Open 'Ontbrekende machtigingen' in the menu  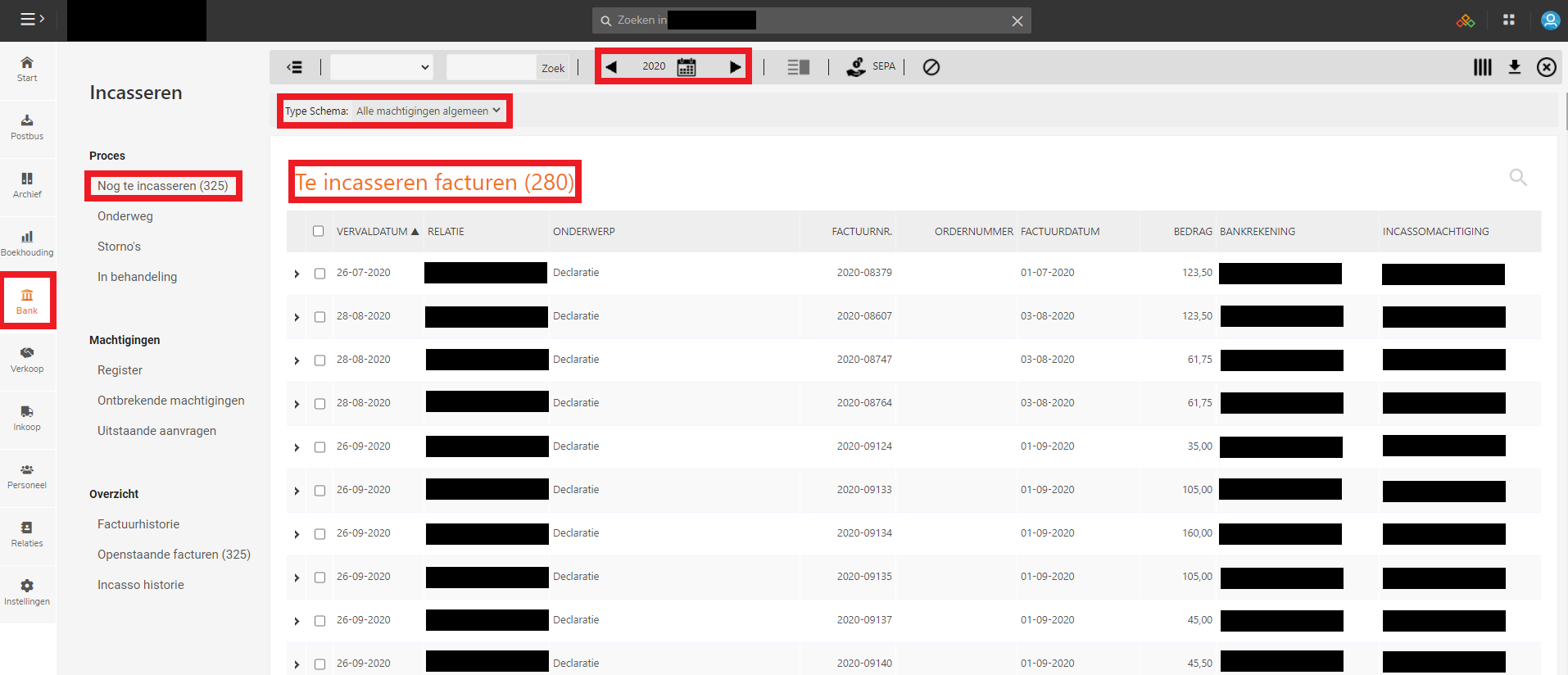pos(170,401)
